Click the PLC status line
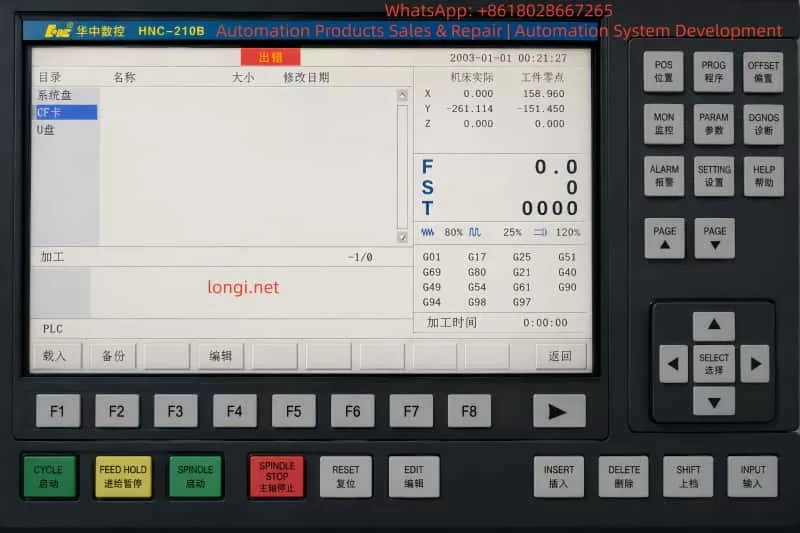Image resolution: width=800 pixels, height=533 pixels. pyautogui.click(x=221, y=329)
